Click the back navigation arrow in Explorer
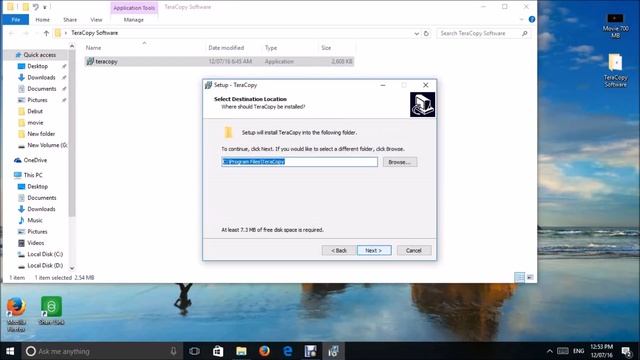640x360 pixels. (x=11, y=33)
